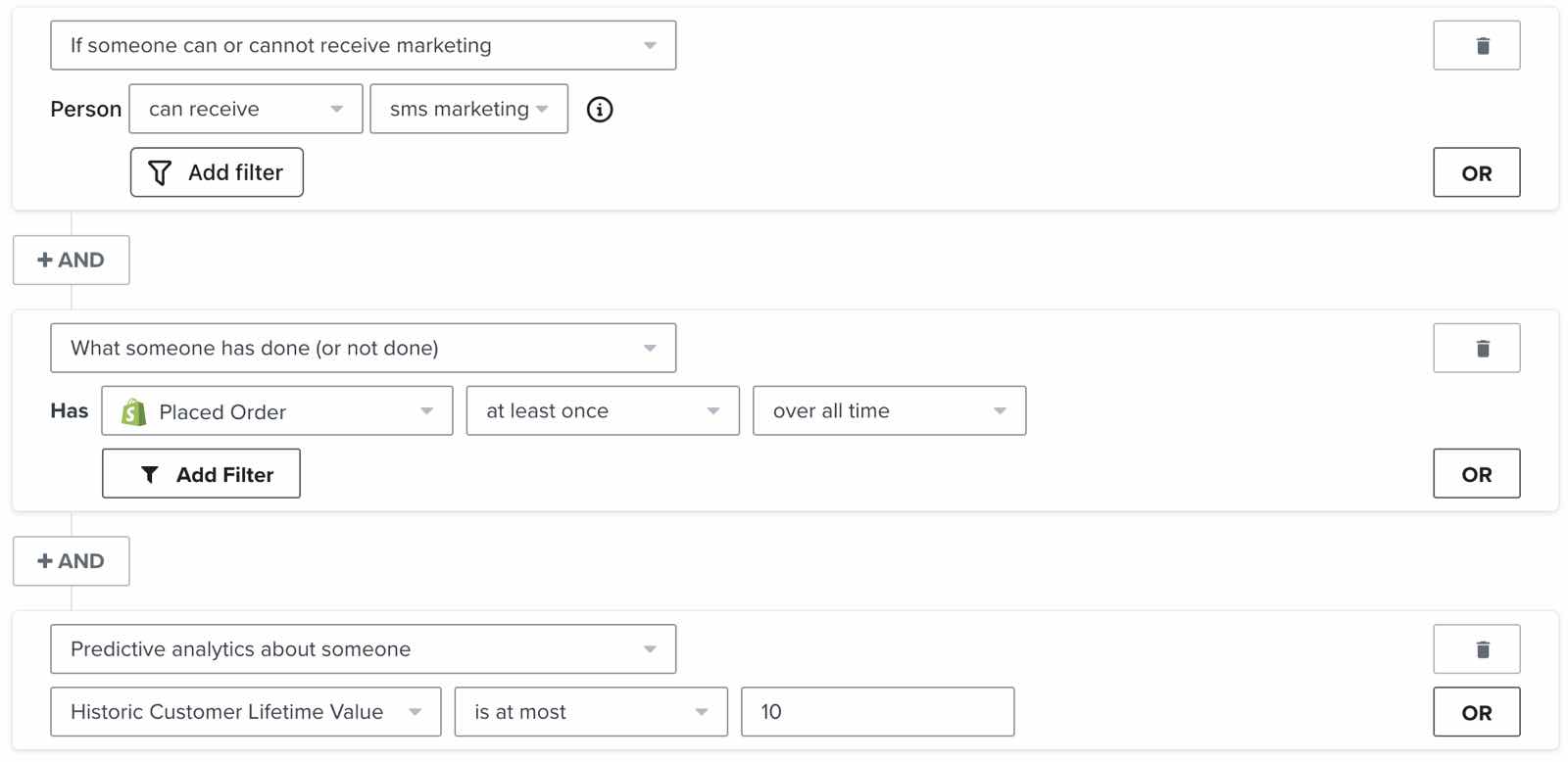The width and height of the screenshot is (1568, 762).
Task: Click OR in the marketing consent condition
Action: [1476, 173]
